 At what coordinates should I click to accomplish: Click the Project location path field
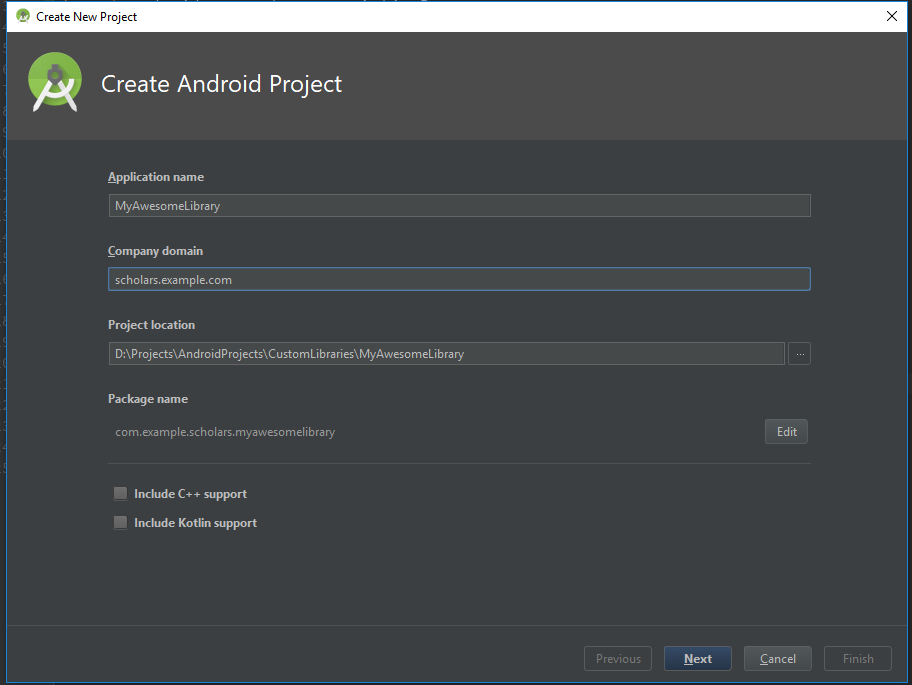coord(445,353)
